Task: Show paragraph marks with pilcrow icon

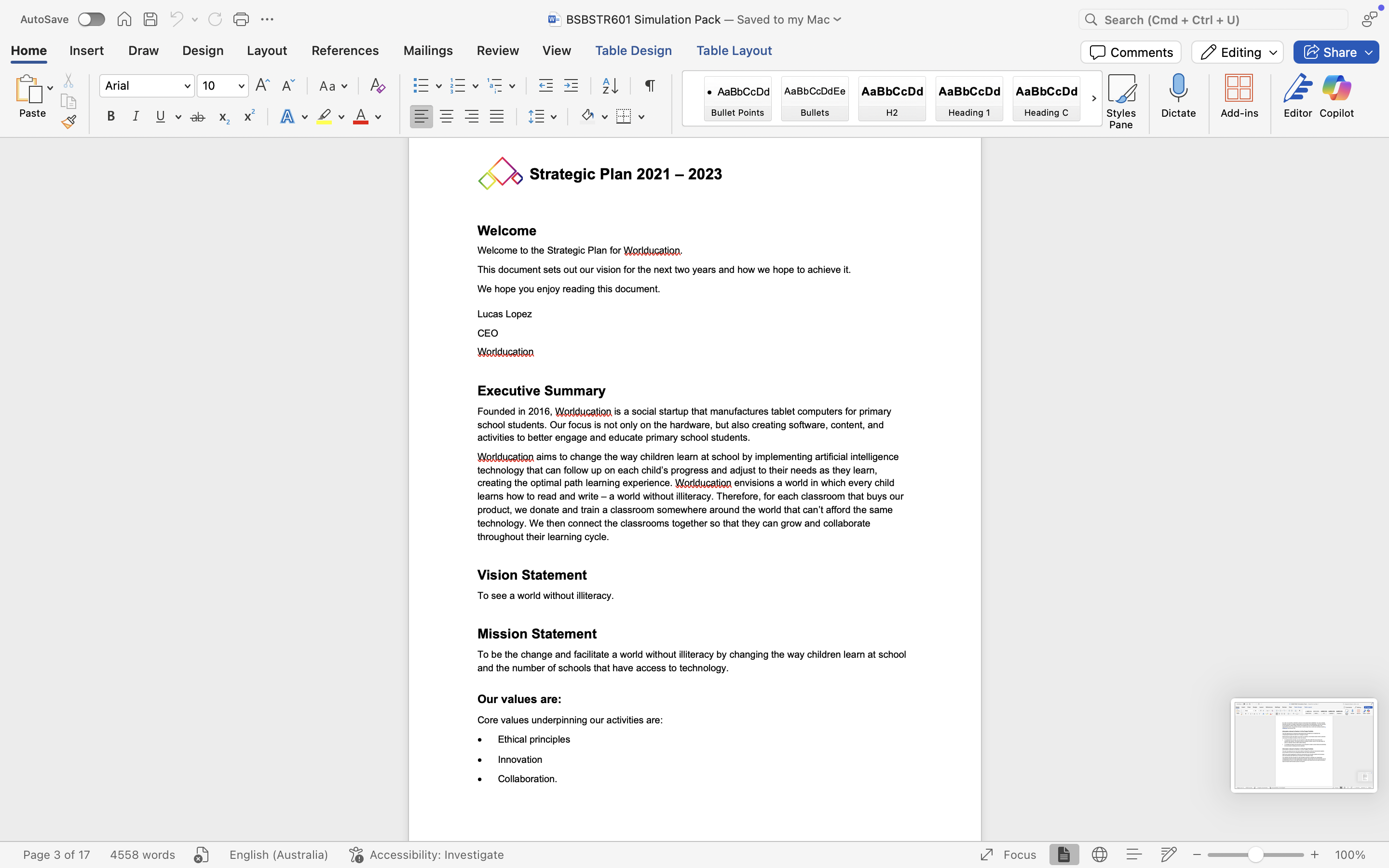Action: 650,86
